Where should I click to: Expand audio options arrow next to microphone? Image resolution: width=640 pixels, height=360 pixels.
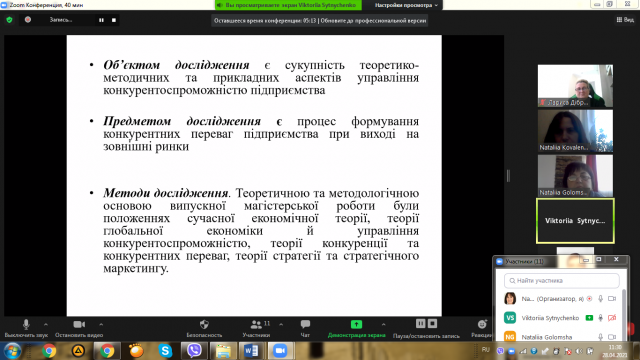(46, 324)
